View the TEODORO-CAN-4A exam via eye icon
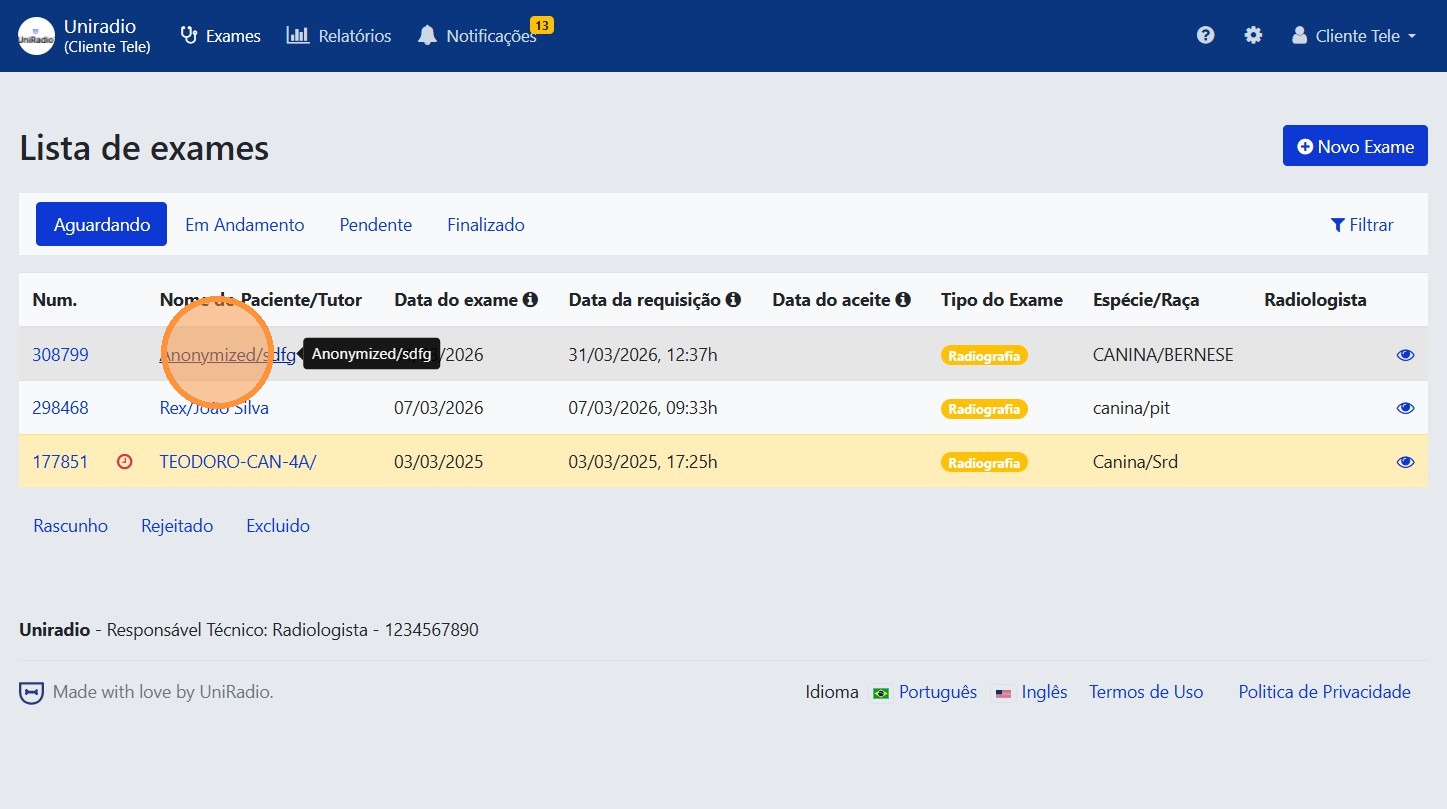The image size is (1447, 809). pyautogui.click(x=1405, y=462)
